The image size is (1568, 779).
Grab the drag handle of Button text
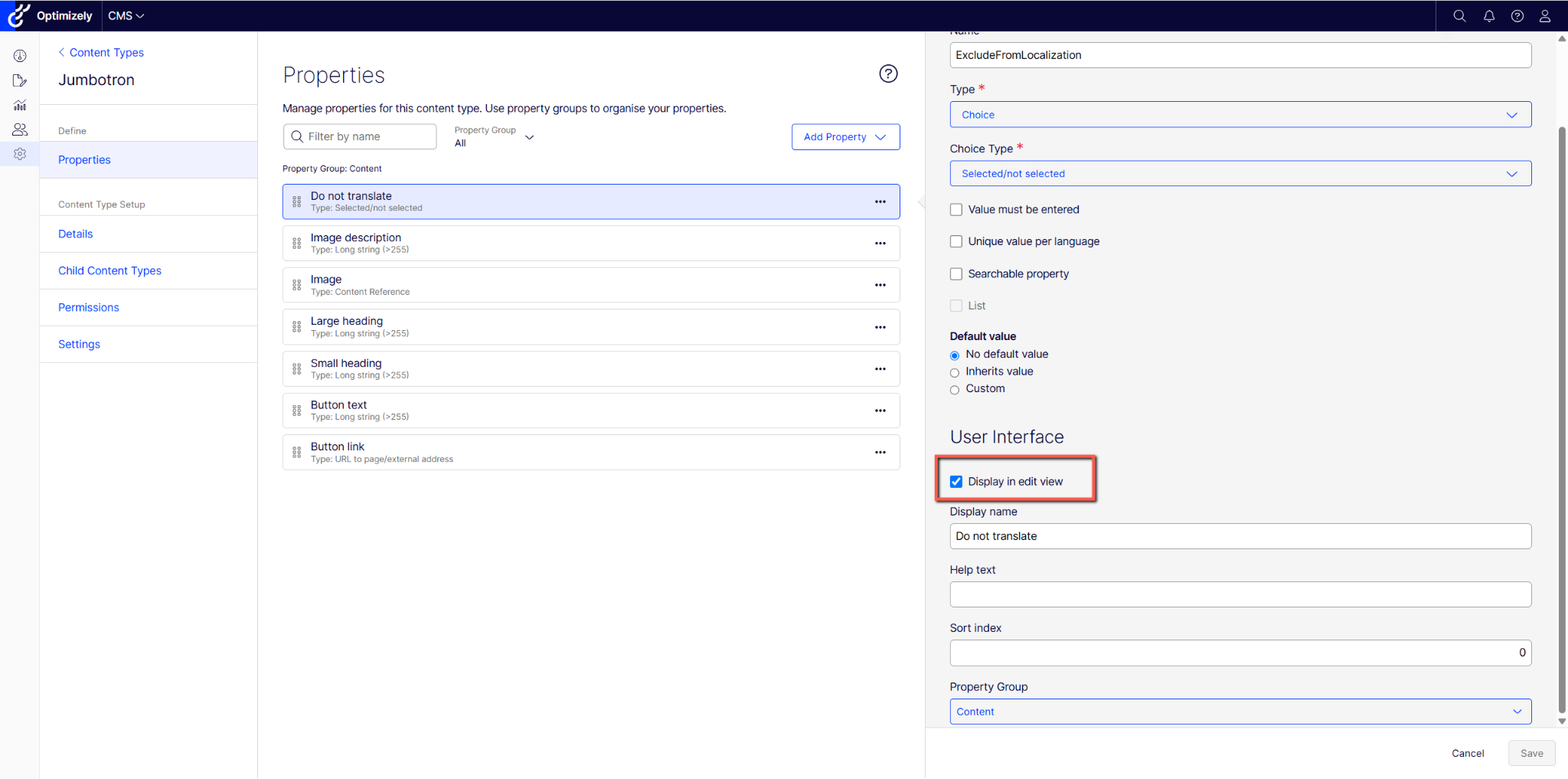[297, 411]
